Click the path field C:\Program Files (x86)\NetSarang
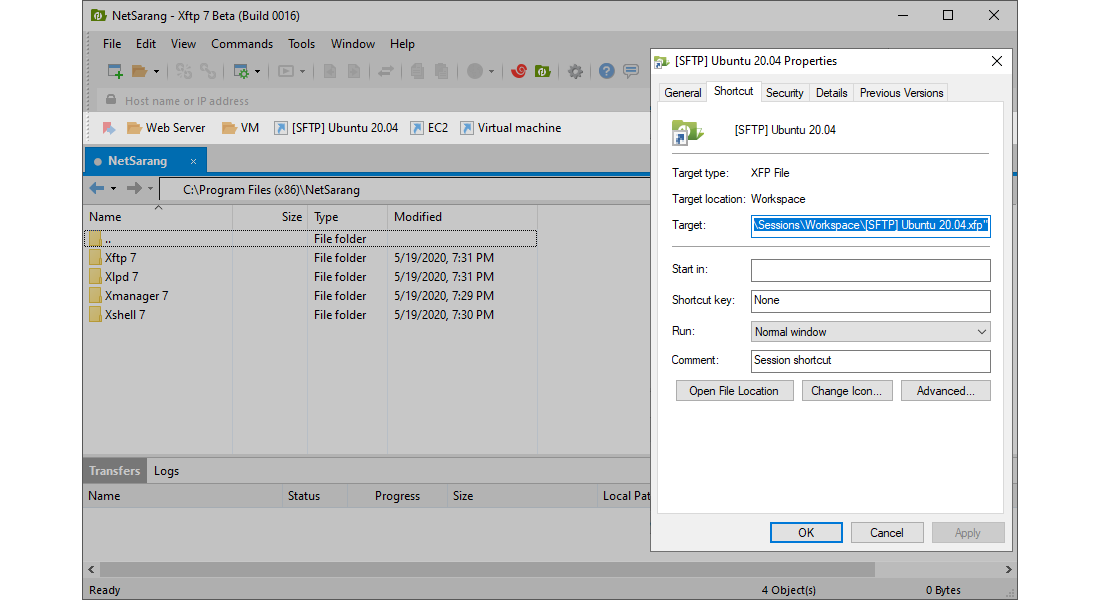1100x600 pixels. tap(405, 189)
